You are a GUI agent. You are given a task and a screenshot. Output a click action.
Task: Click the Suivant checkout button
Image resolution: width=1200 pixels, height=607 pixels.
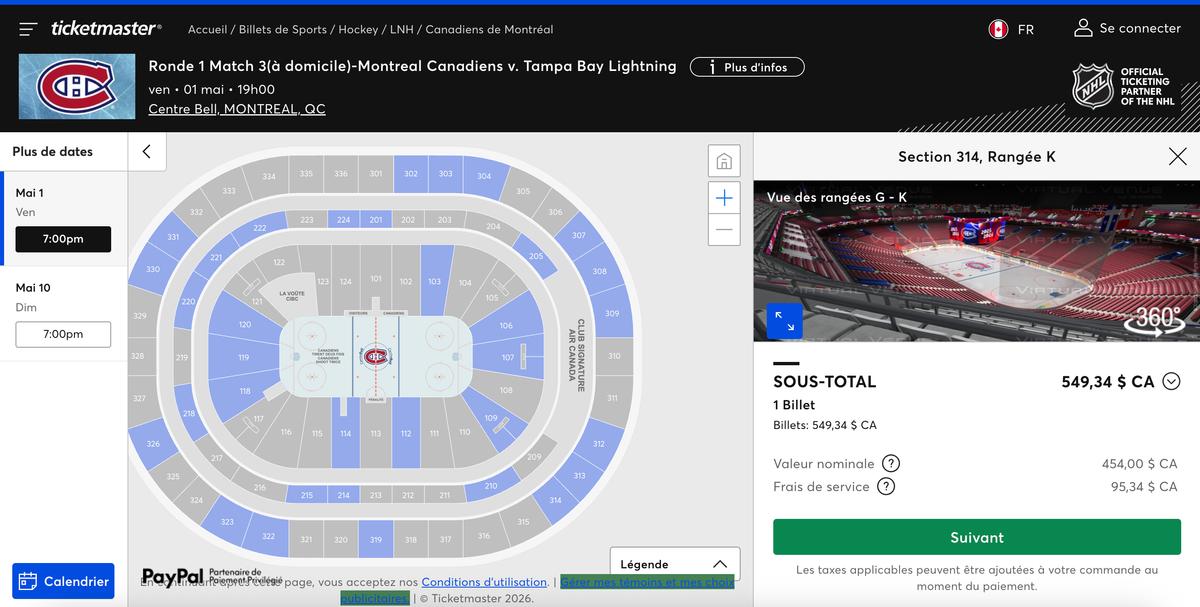coord(976,537)
